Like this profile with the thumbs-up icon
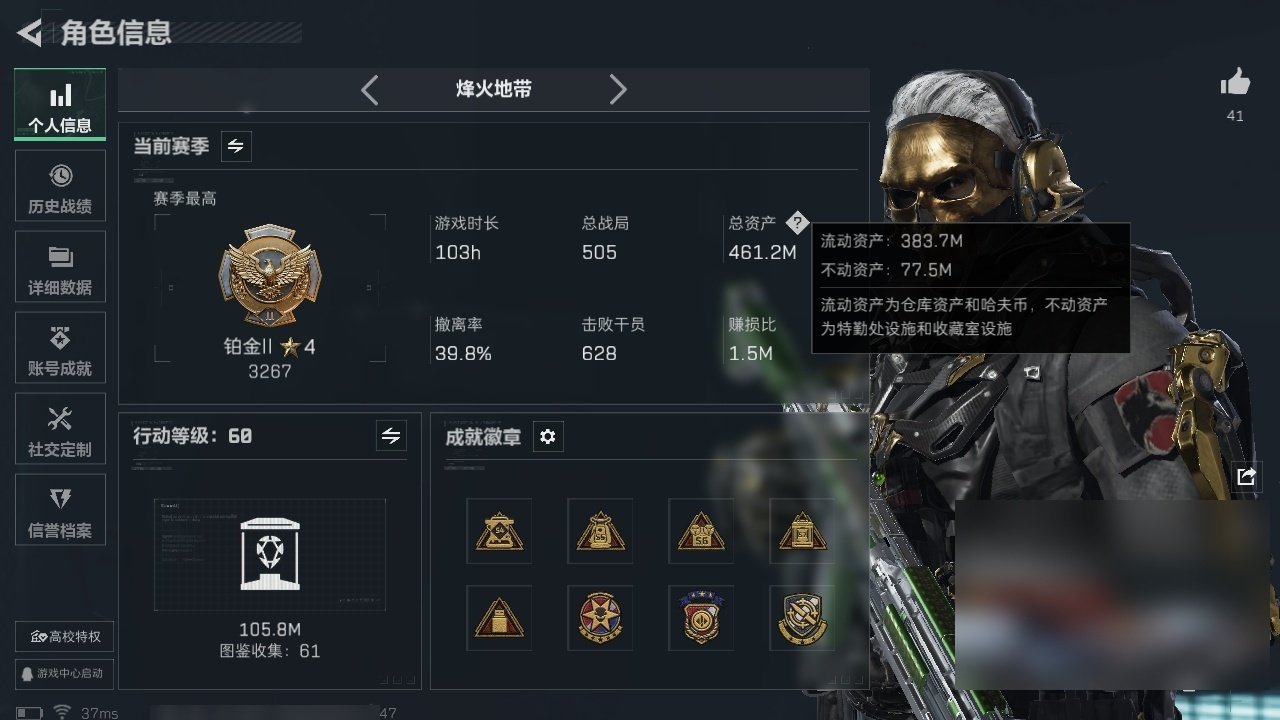The image size is (1280, 720). pyautogui.click(x=1235, y=83)
